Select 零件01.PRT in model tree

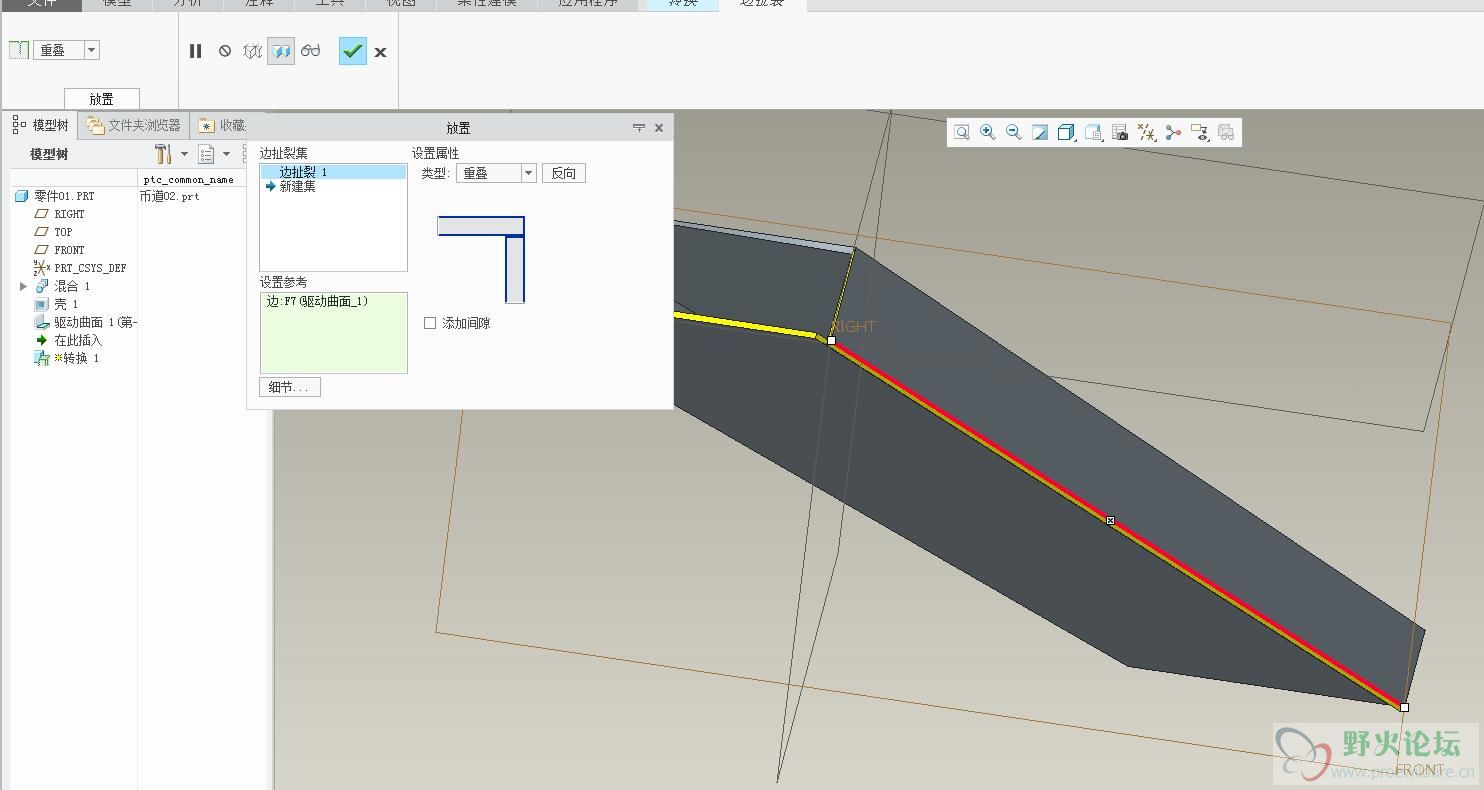[55, 196]
